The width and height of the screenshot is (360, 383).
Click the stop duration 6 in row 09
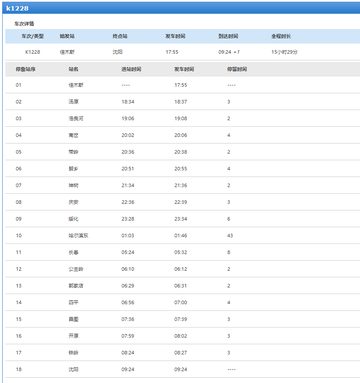[229, 219]
